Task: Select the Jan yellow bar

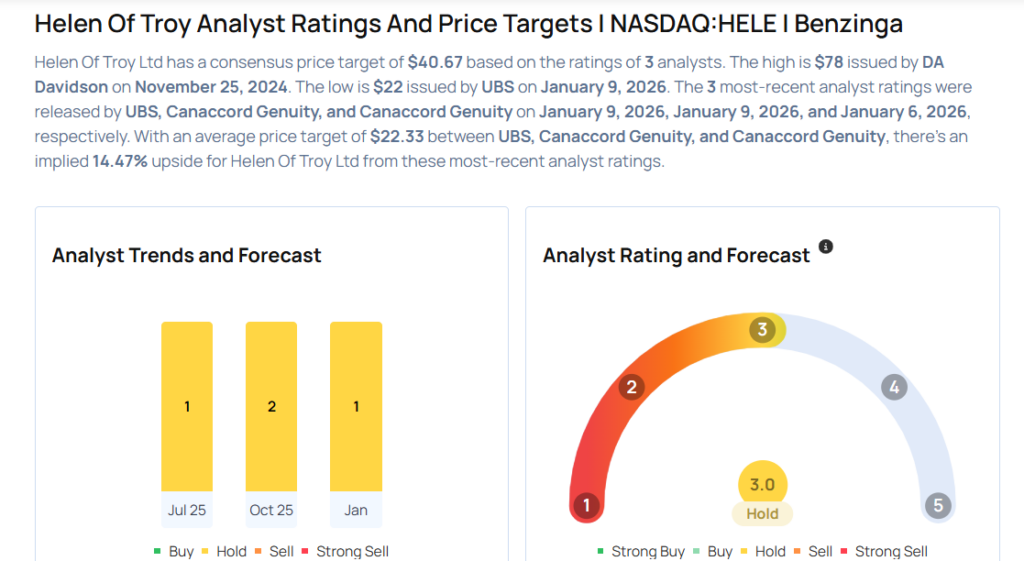Action: point(356,407)
